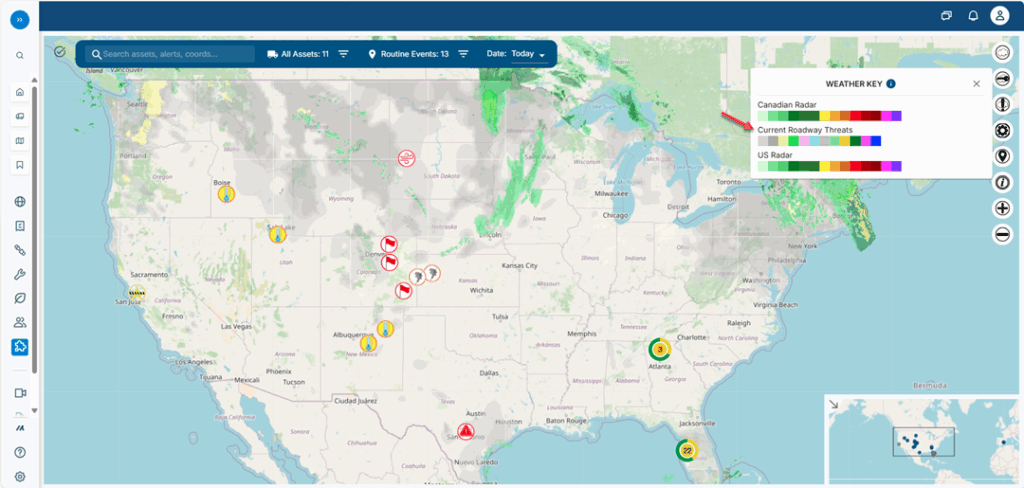1024x488 pixels.
Task: Click the US Radar label
Action: pyautogui.click(x=774, y=155)
